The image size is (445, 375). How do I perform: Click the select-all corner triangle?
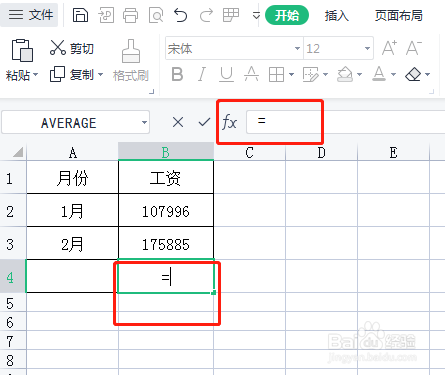click(18, 152)
